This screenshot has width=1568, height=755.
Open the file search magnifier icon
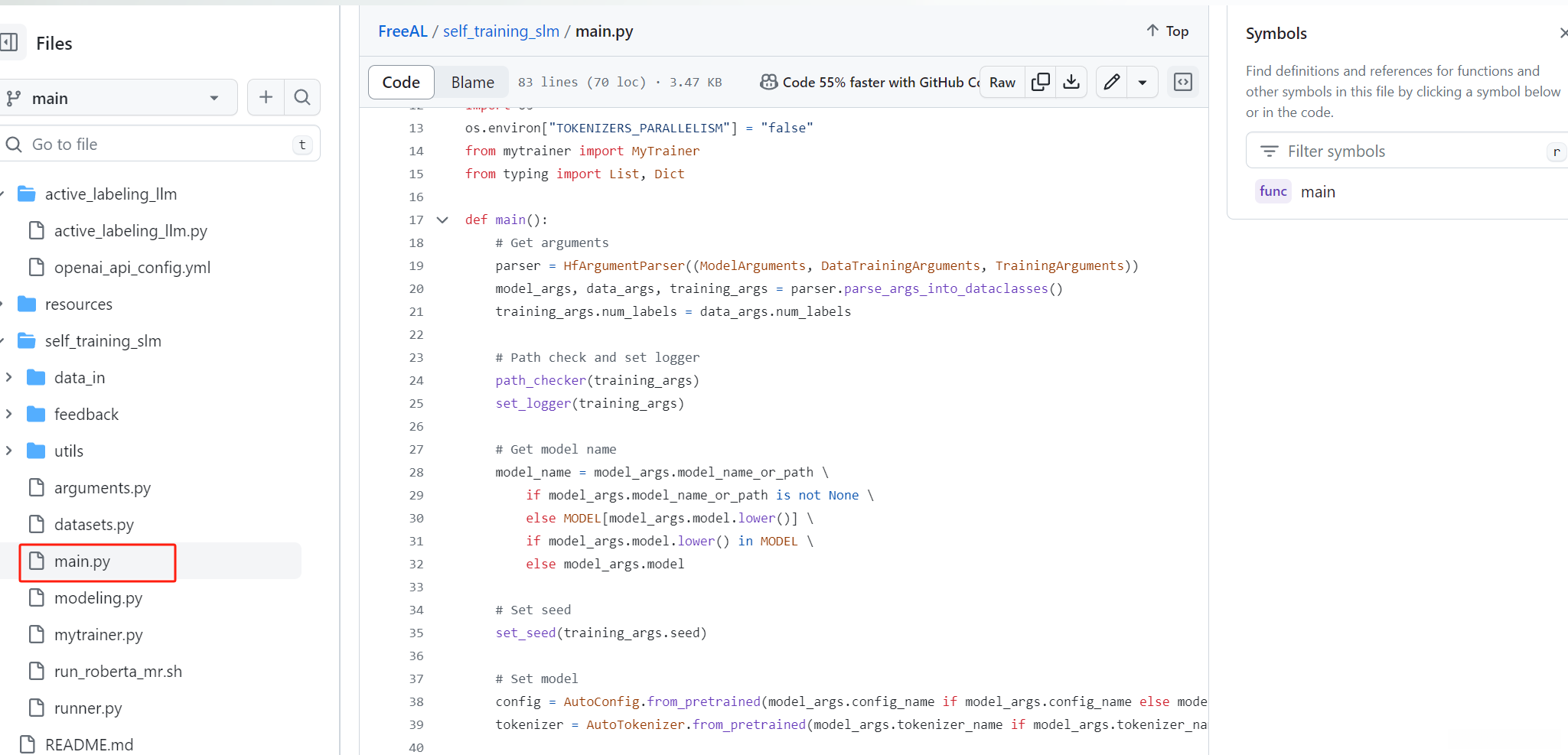(302, 97)
